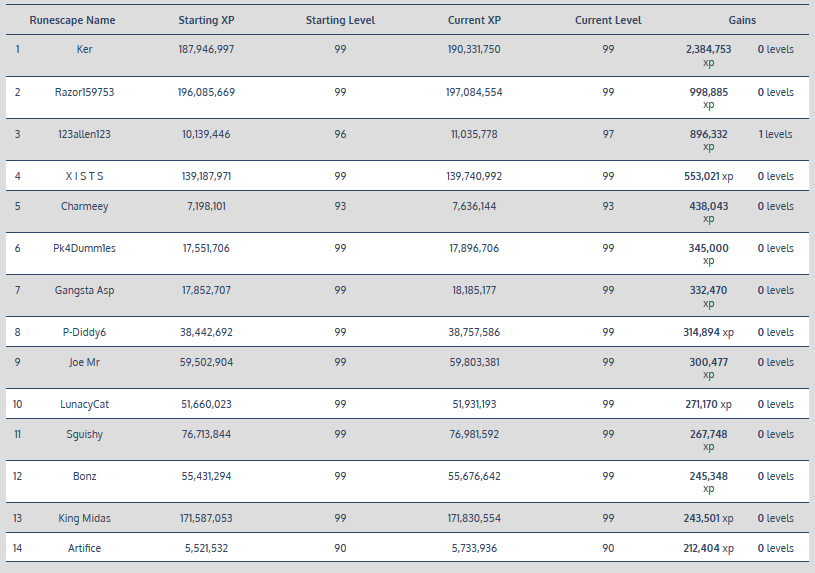Select Charmeey player name
The image size is (815, 573).
click(85, 206)
